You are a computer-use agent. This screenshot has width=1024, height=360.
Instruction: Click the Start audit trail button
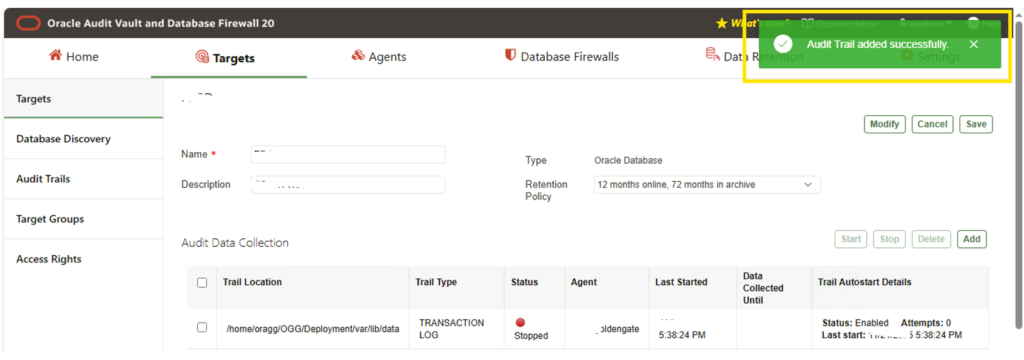pyautogui.click(x=851, y=239)
